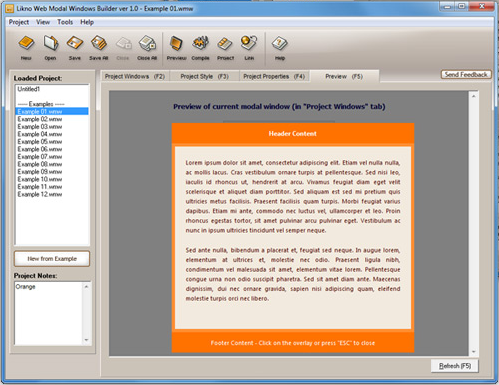Select Example 02.wmw in the list
This screenshot has height=385, width=499.
[x=52, y=119]
